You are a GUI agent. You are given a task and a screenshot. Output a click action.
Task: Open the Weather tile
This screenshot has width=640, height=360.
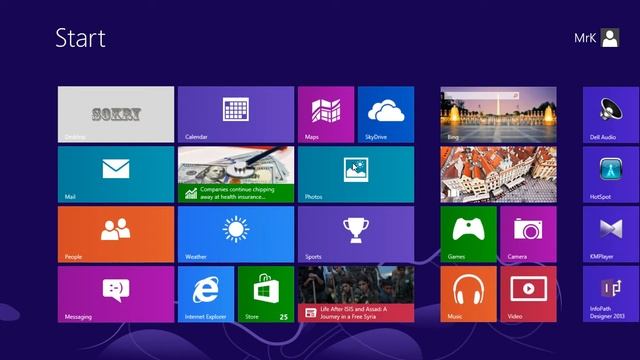click(236, 234)
